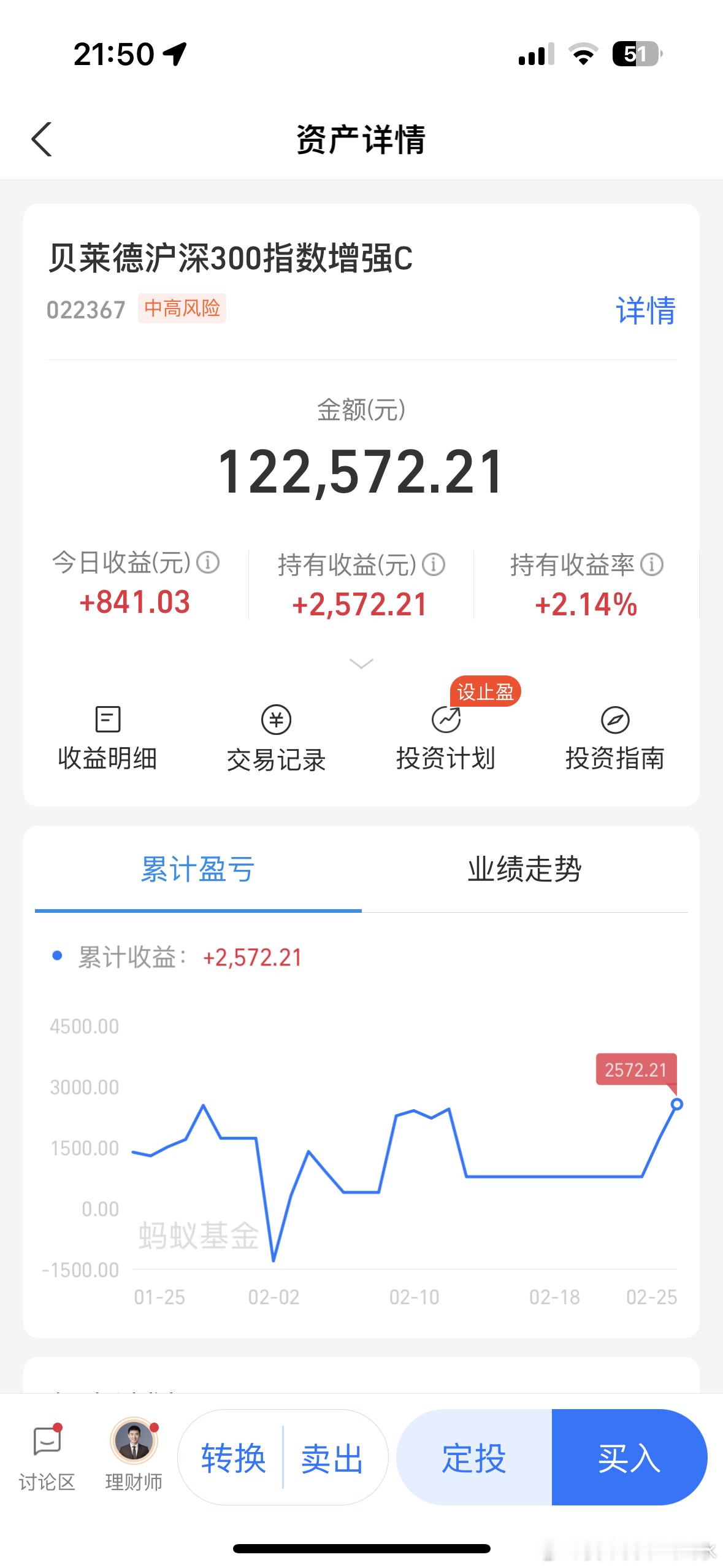
Task: Tap the 金额(元) label
Action: click(x=361, y=410)
